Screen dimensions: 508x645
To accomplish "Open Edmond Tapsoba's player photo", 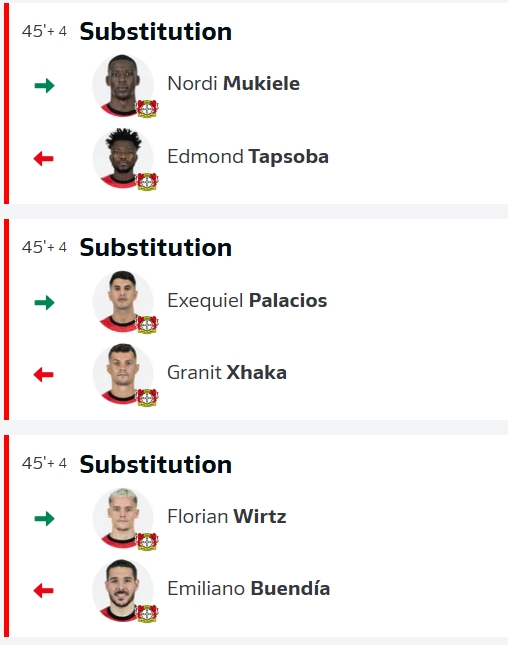I will click(x=123, y=158).
